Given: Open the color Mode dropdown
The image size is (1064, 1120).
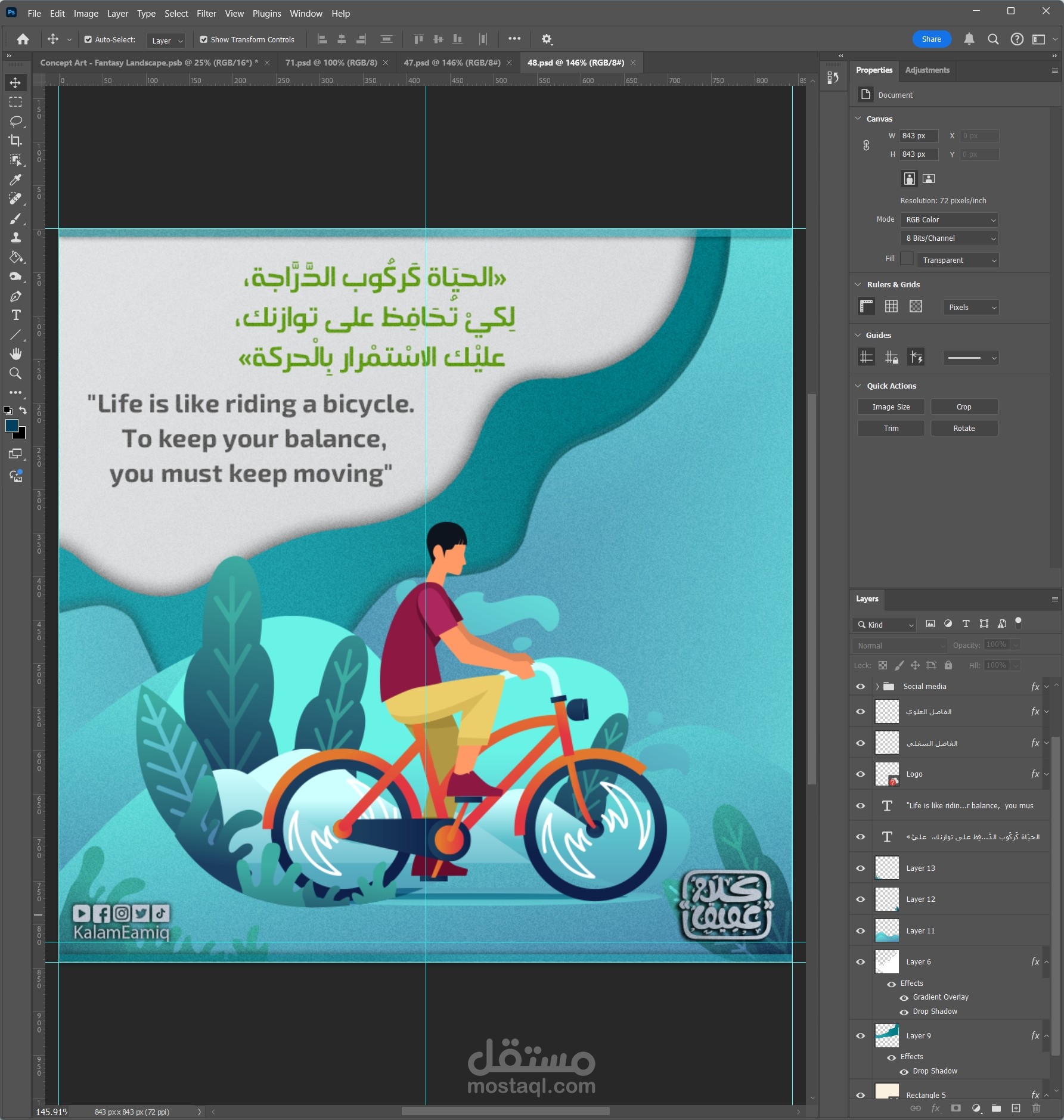Looking at the screenshot, I should (x=949, y=220).
